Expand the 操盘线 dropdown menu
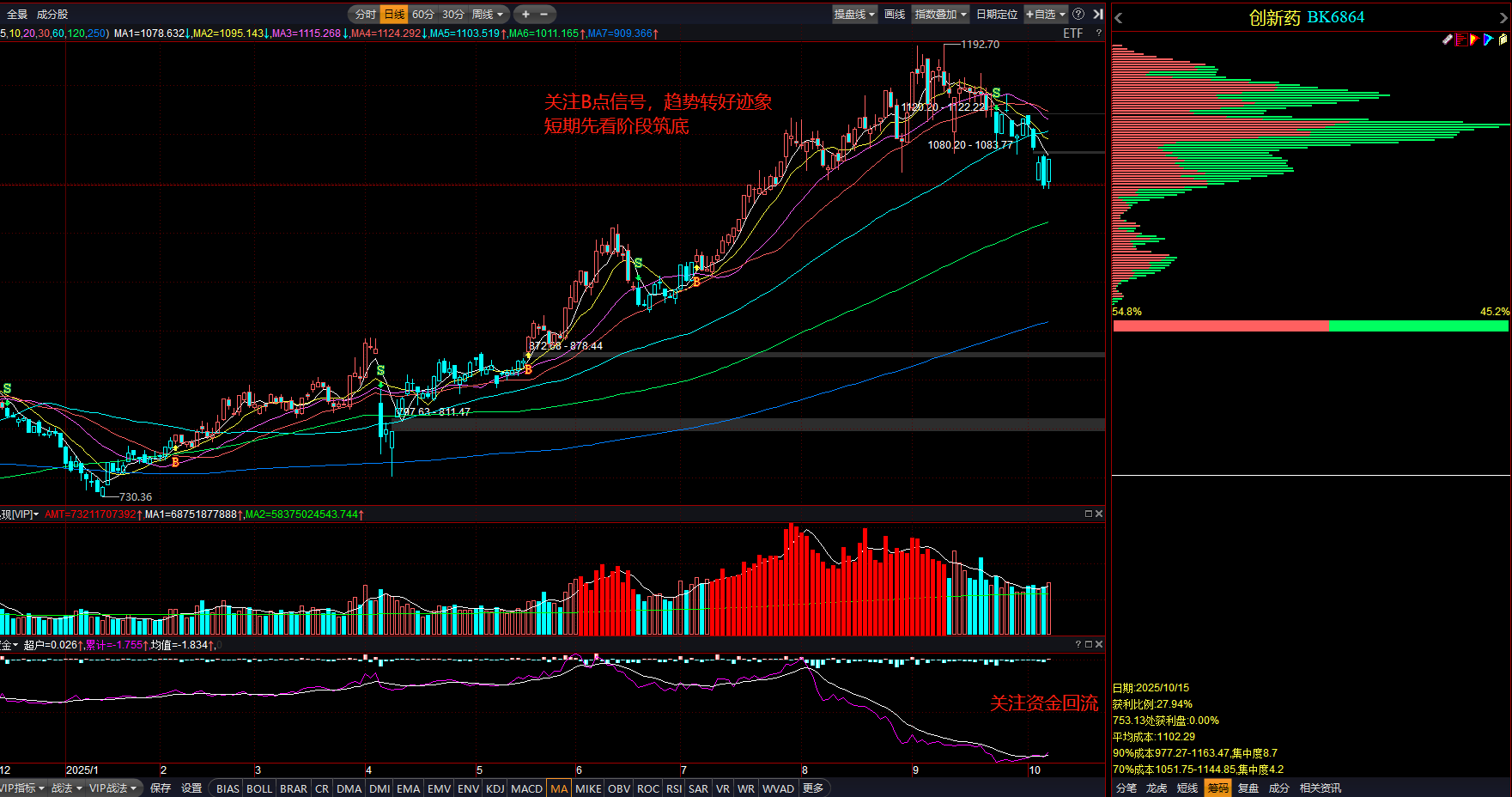 click(854, 15)
